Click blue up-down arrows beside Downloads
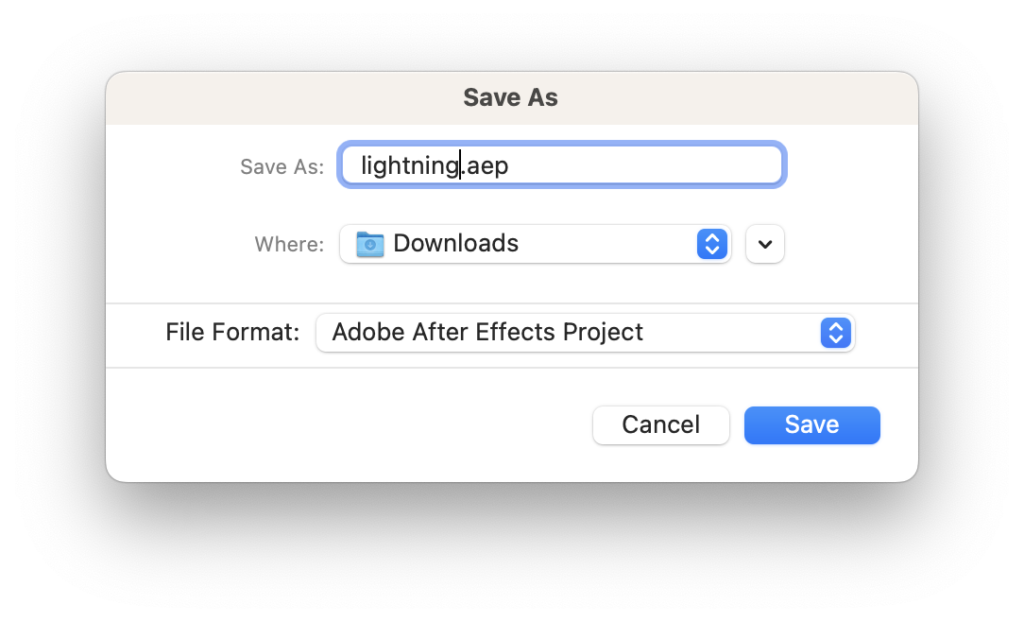The height and width of the screenshot is (622, 1024). pos(712,244)
